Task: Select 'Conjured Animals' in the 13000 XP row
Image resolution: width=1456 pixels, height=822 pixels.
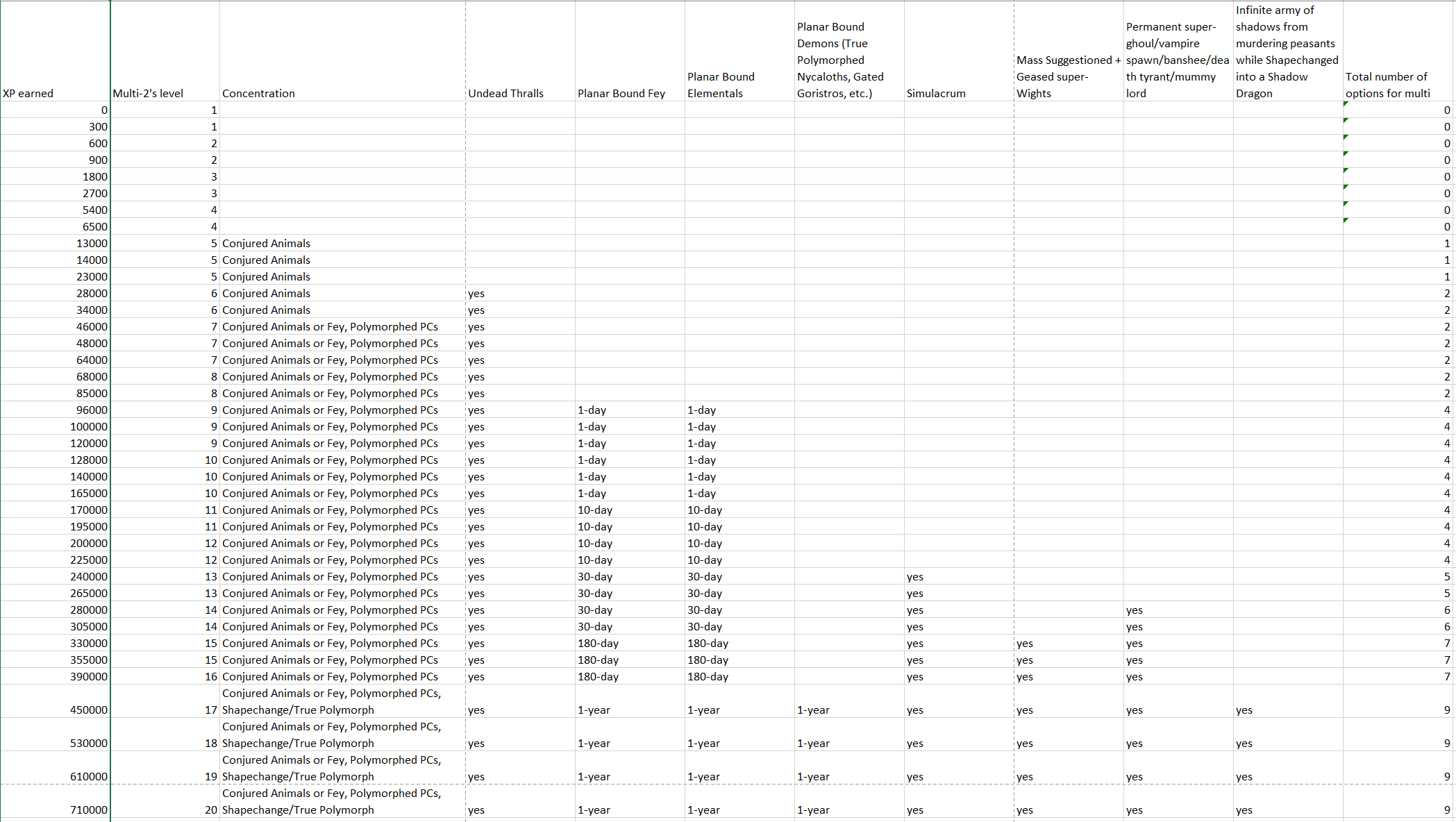Action: click(342, 243)
